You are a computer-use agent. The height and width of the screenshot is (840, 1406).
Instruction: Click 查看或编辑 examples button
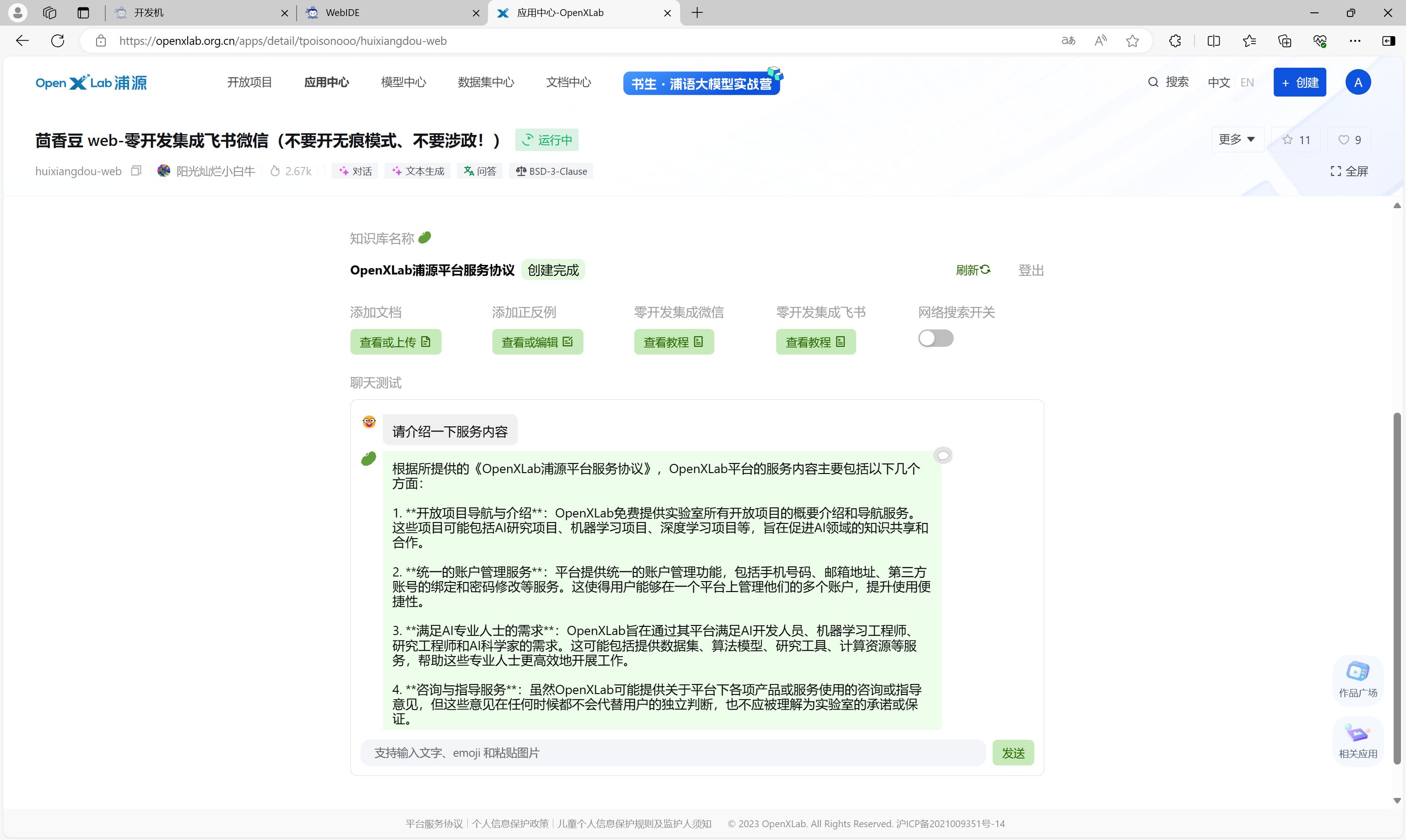point(537,342)
